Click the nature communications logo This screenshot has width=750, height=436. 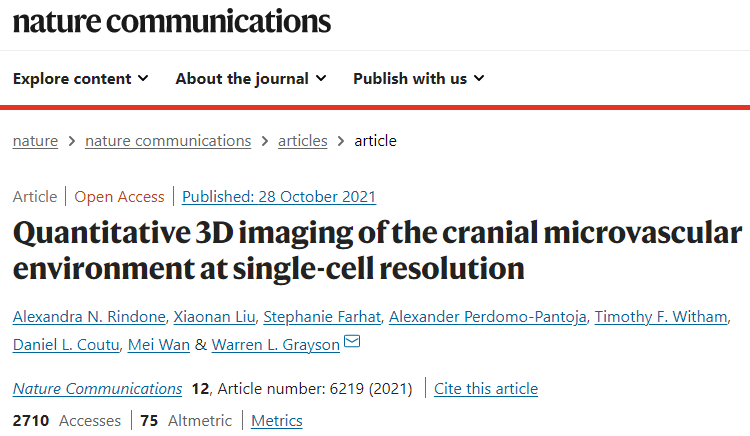[x=172, y=22]
